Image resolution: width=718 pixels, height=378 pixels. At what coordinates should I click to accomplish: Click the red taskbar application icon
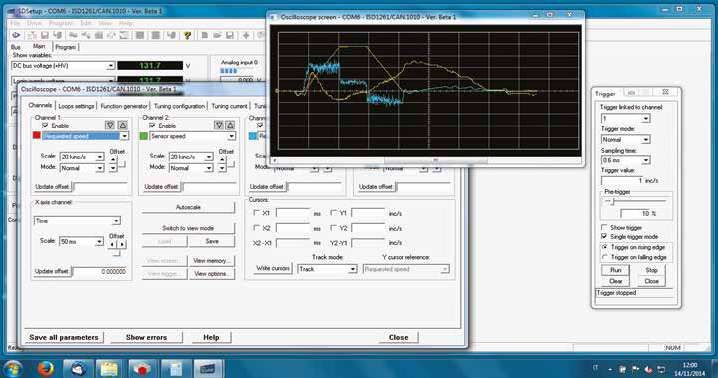click(x=142, y=368)
